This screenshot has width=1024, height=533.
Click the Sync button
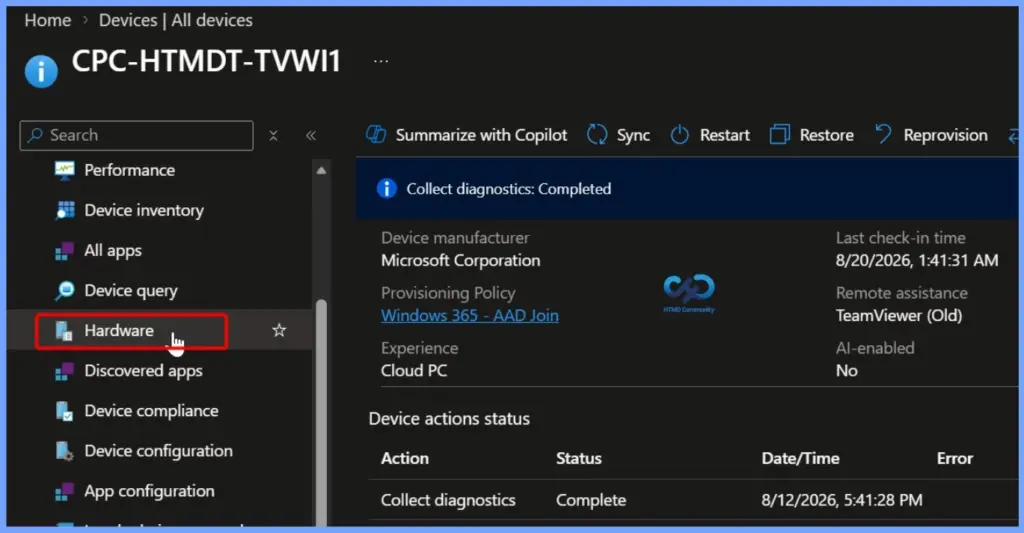point(618,135)
